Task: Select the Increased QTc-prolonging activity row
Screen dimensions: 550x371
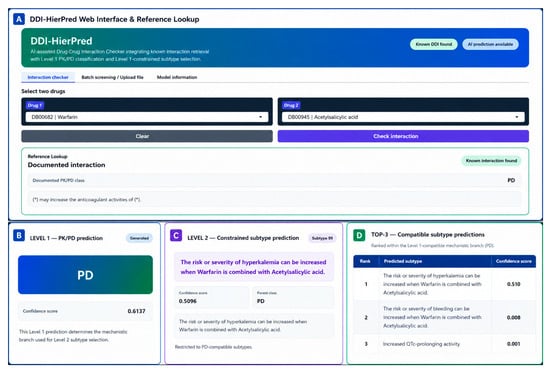Action: point(444,344)
